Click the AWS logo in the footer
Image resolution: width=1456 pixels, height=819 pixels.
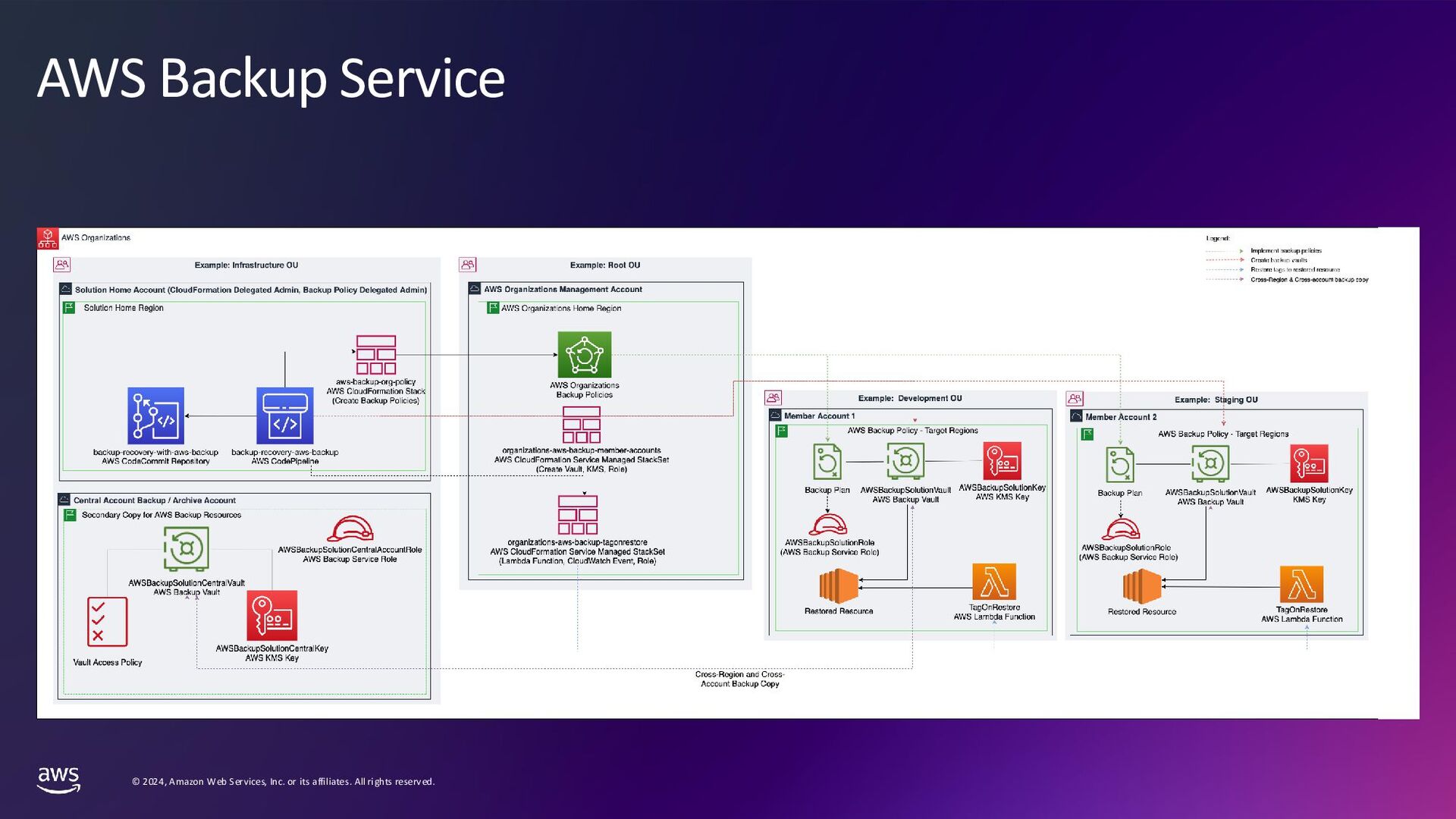(x=58, y=780)
